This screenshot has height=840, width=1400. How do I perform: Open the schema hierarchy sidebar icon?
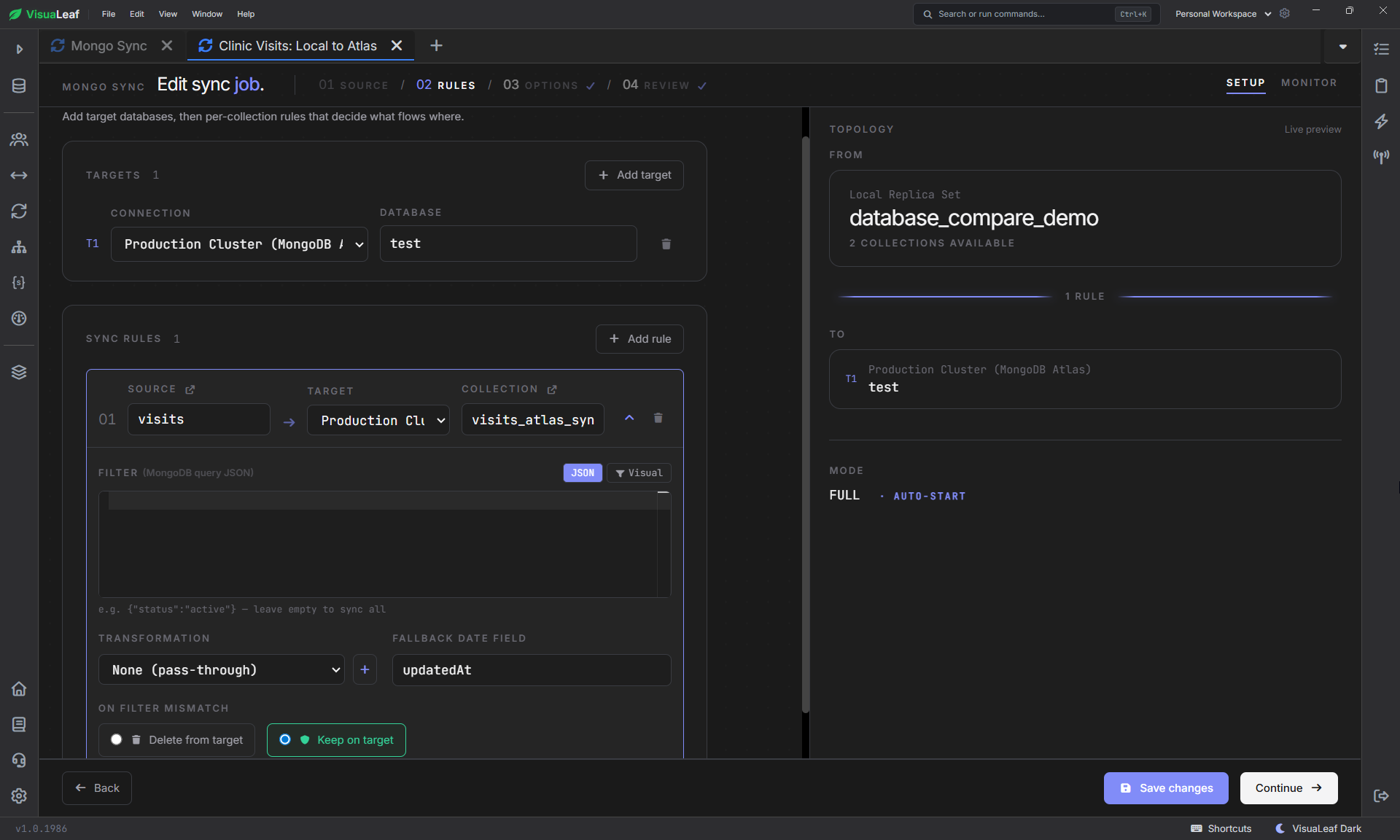click(19, 246)
